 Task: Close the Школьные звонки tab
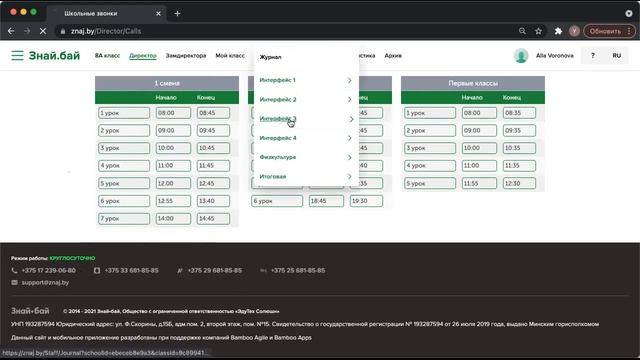point(158,13)
